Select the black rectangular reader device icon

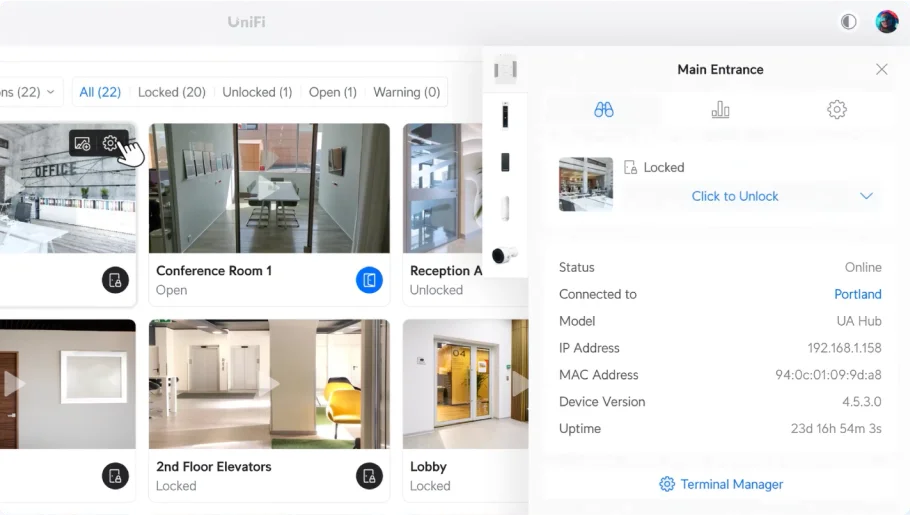505,162
